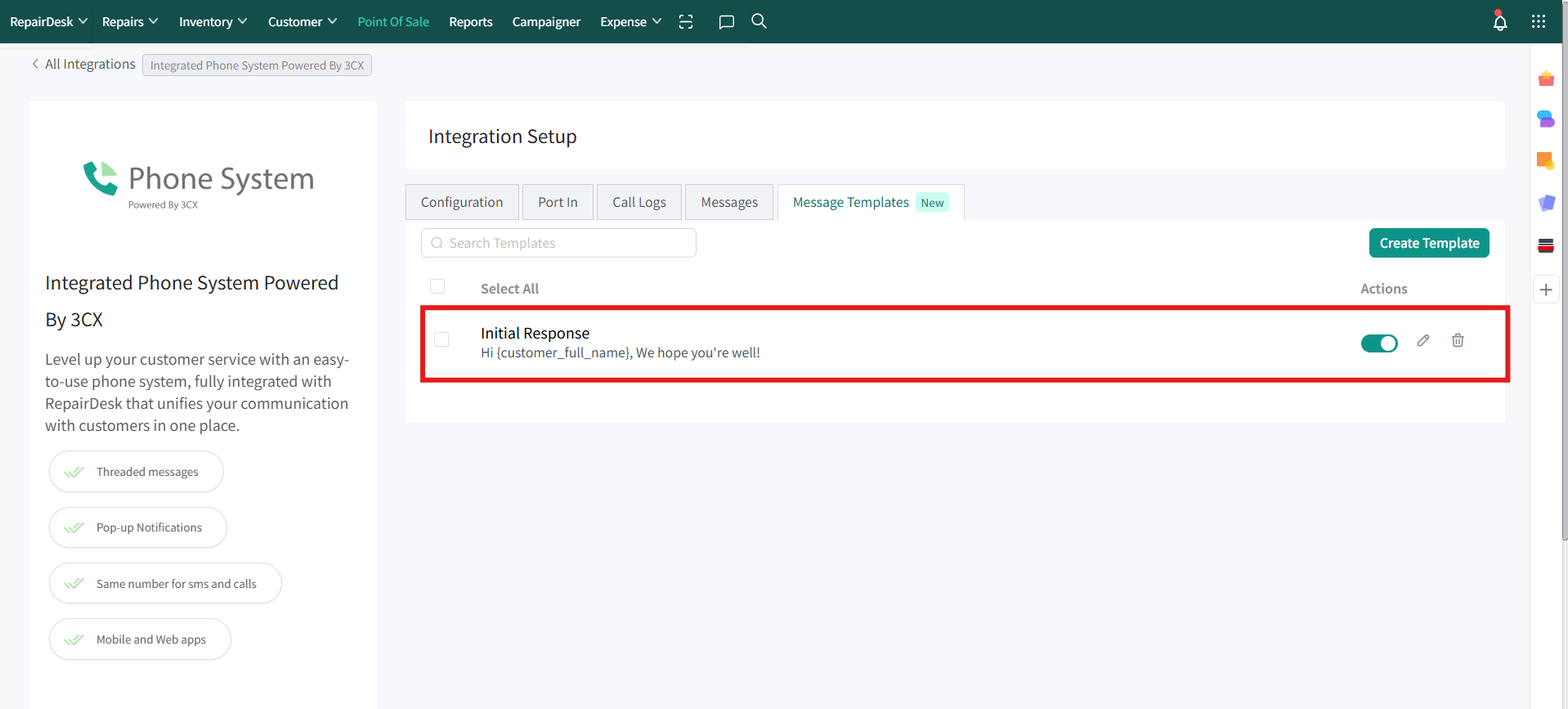Click the Actions column header
The height and width of the screenshot is (709, 1568).
point(1383,289)
